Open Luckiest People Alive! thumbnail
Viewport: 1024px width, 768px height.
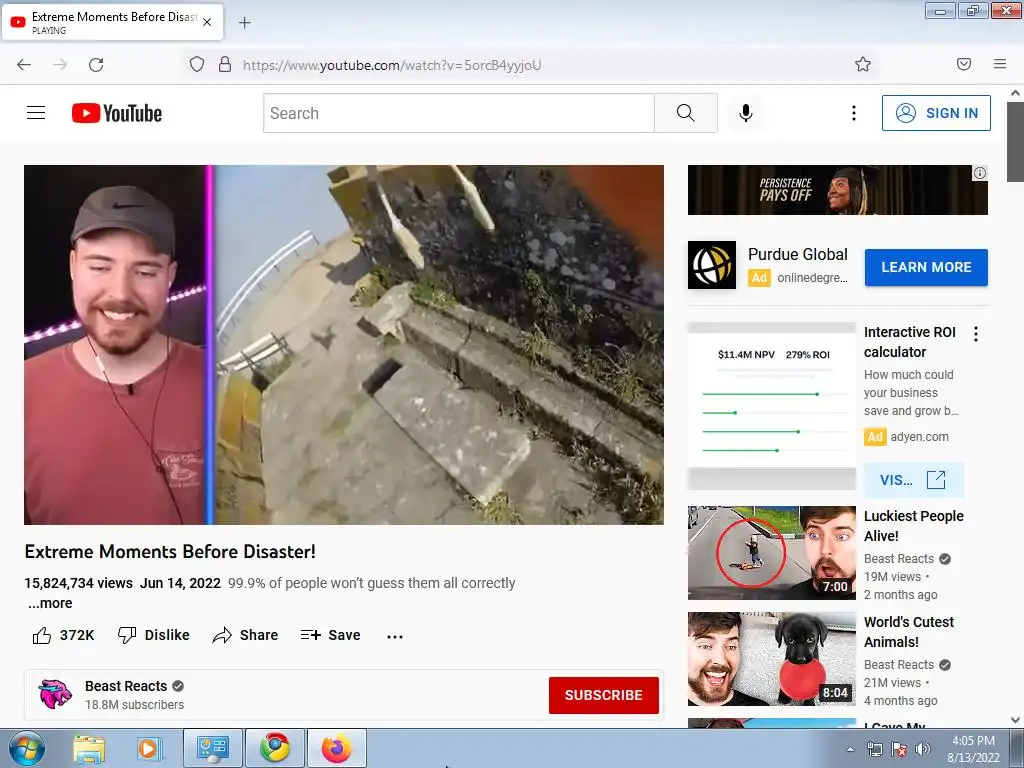[x=771, y=552]
